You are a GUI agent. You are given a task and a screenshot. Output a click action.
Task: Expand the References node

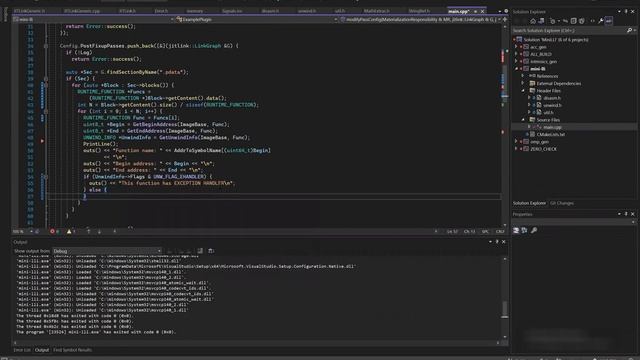tap(523, 76)
